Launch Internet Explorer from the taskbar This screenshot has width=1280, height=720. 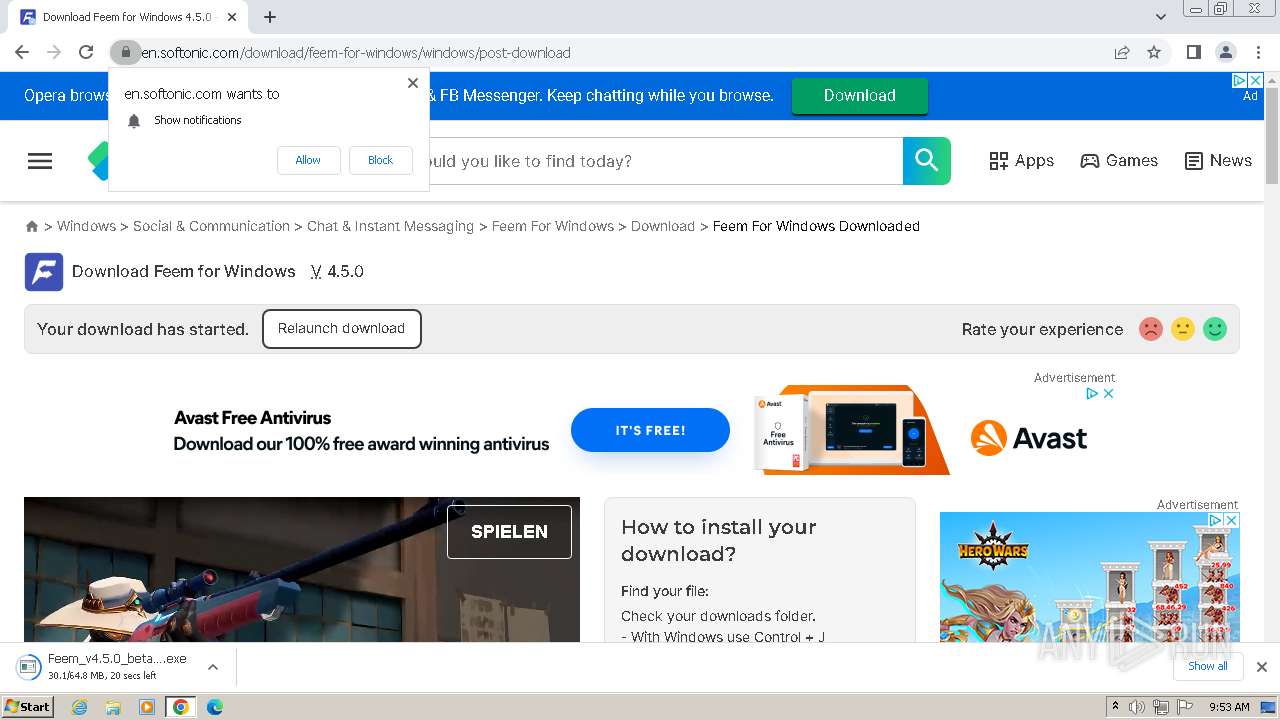click(x=80, y=707)
